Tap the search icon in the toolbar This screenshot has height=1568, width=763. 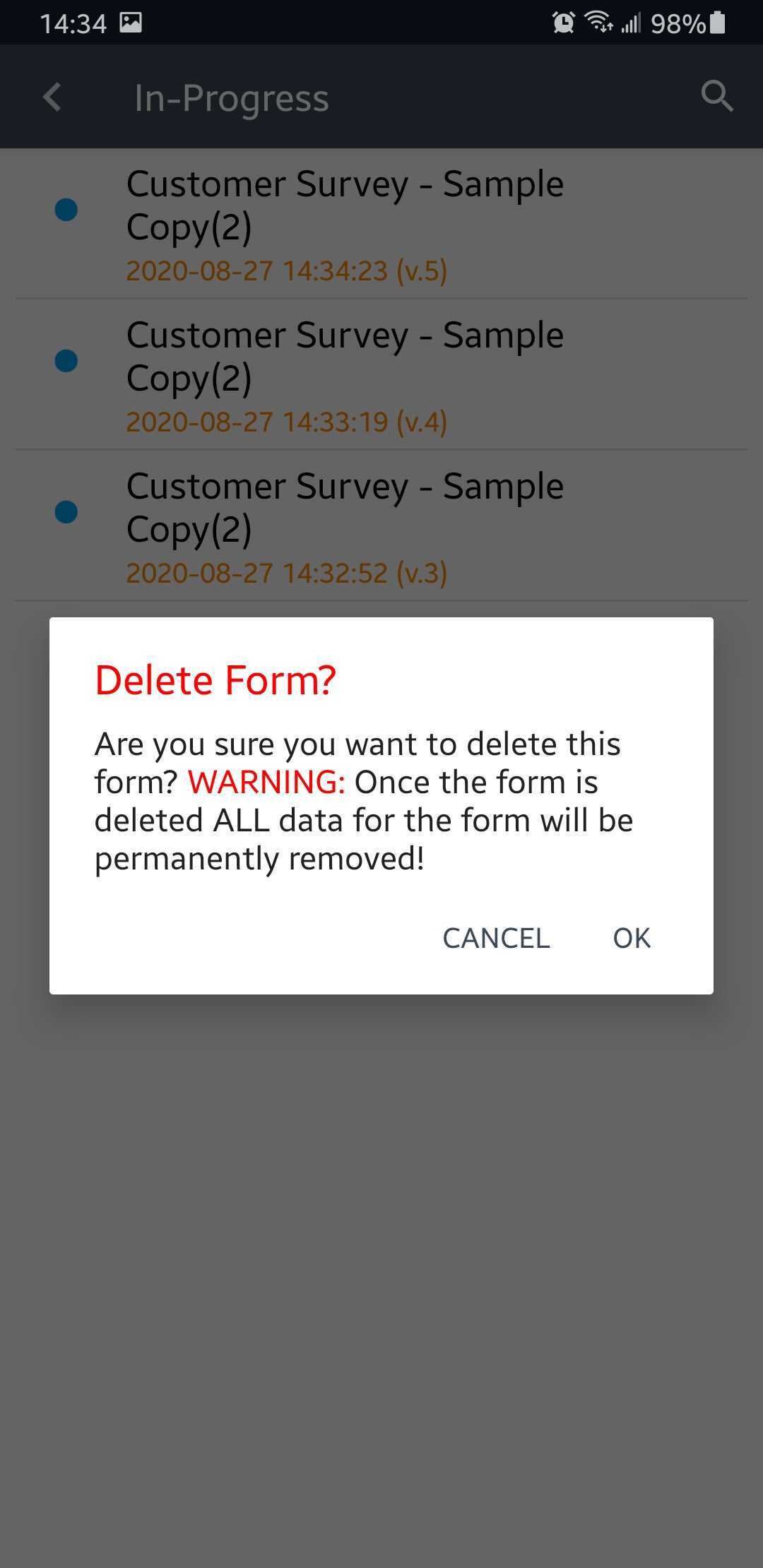pyautogui.click(x=717, y=96)
